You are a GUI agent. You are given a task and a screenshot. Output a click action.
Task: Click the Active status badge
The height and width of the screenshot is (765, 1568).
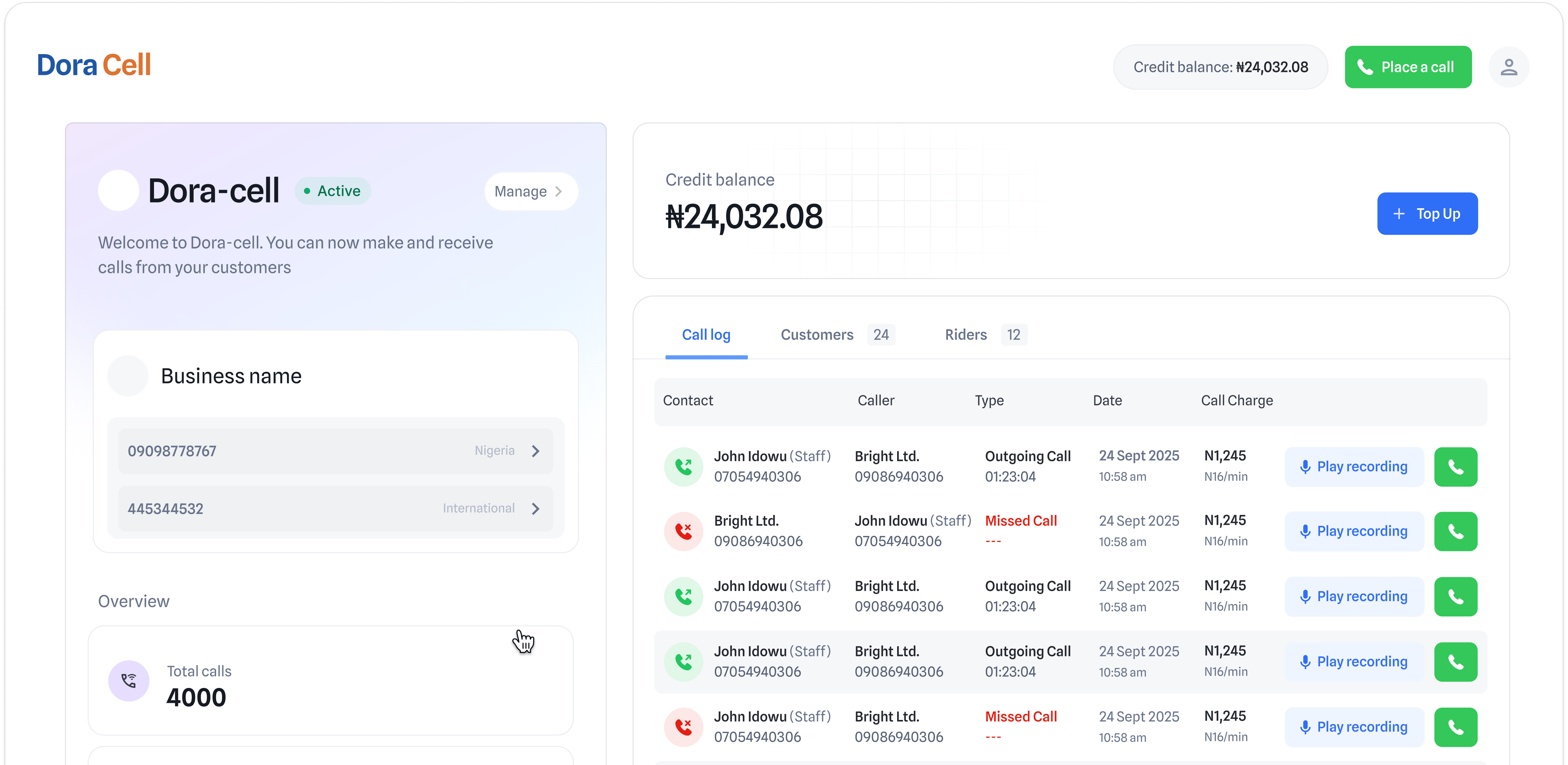coord(332,191)
